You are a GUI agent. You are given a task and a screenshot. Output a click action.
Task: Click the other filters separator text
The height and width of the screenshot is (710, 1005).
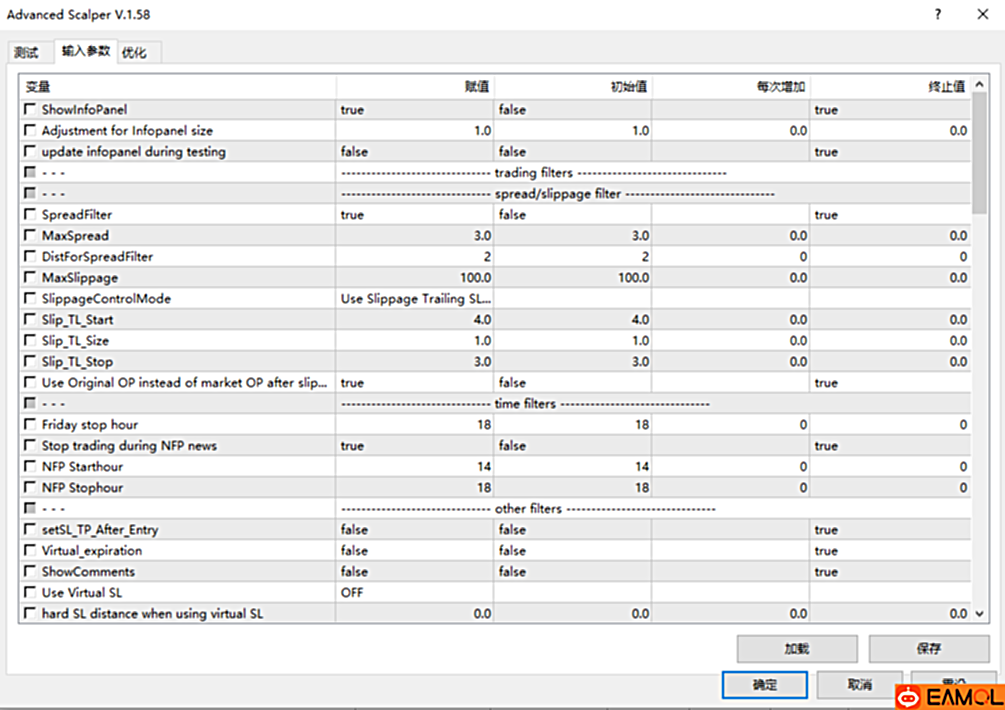point(528,509)
